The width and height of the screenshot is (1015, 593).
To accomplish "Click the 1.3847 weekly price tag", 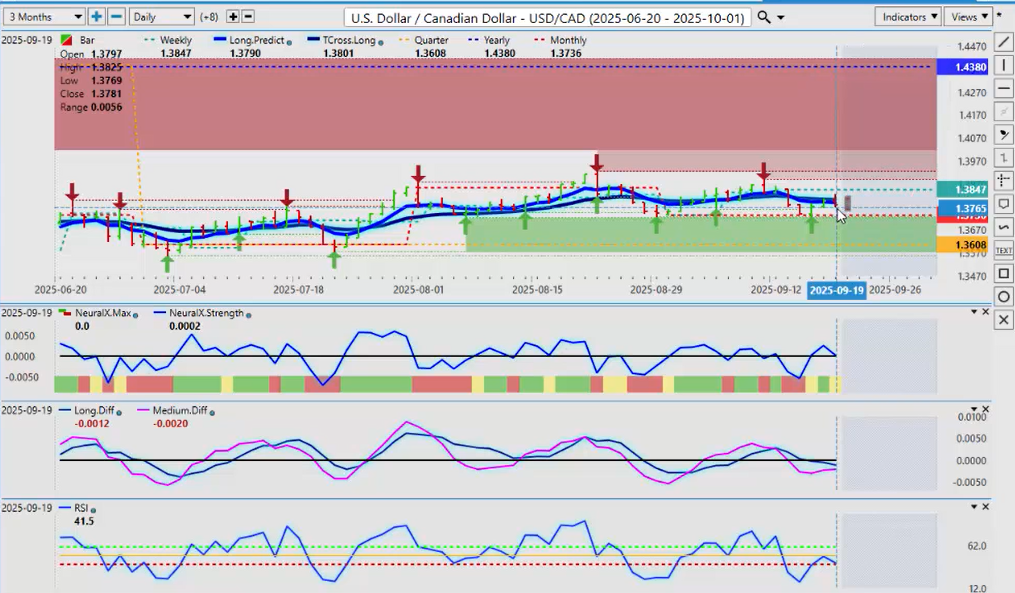I will (x=963, y=189).
